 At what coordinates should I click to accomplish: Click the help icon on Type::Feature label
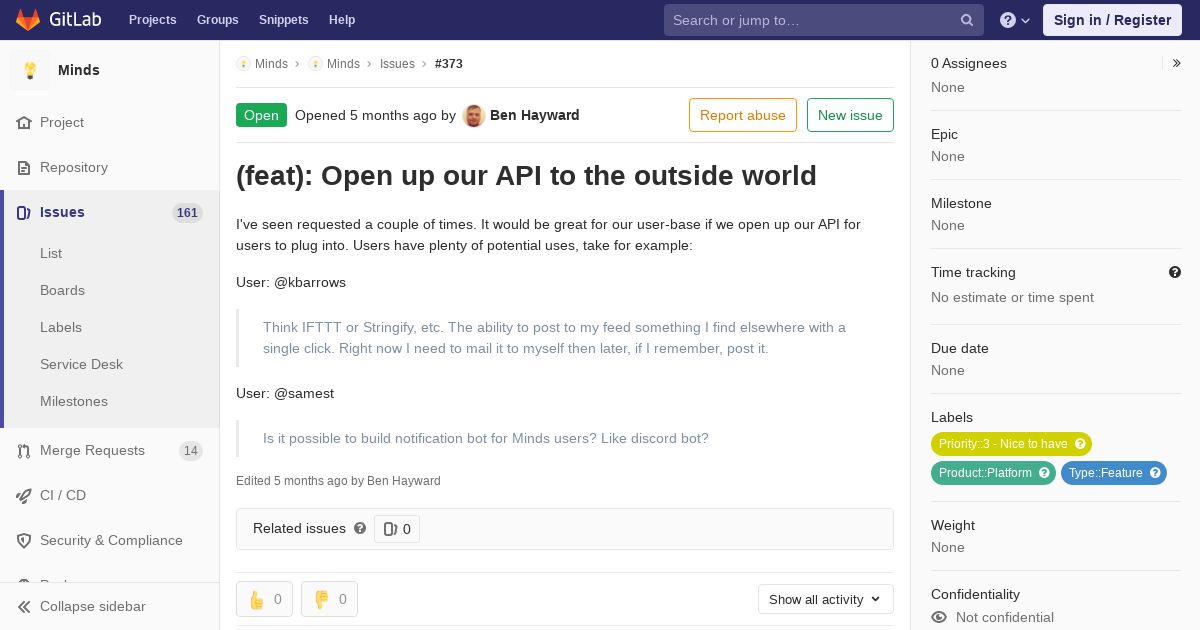[x=1155, y=473]
